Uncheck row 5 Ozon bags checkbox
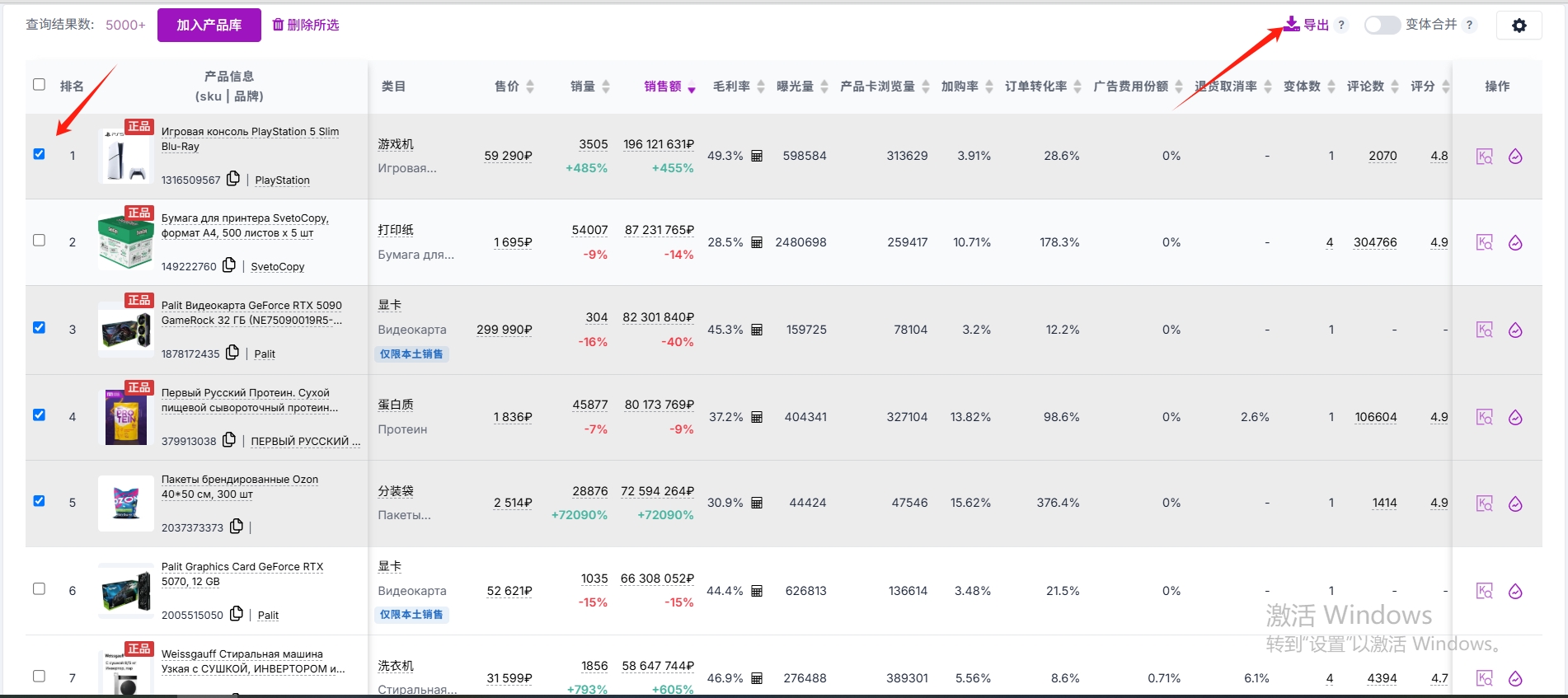Screen dimensions: 1568x698 pyautogui.click(x=39, y=501)
